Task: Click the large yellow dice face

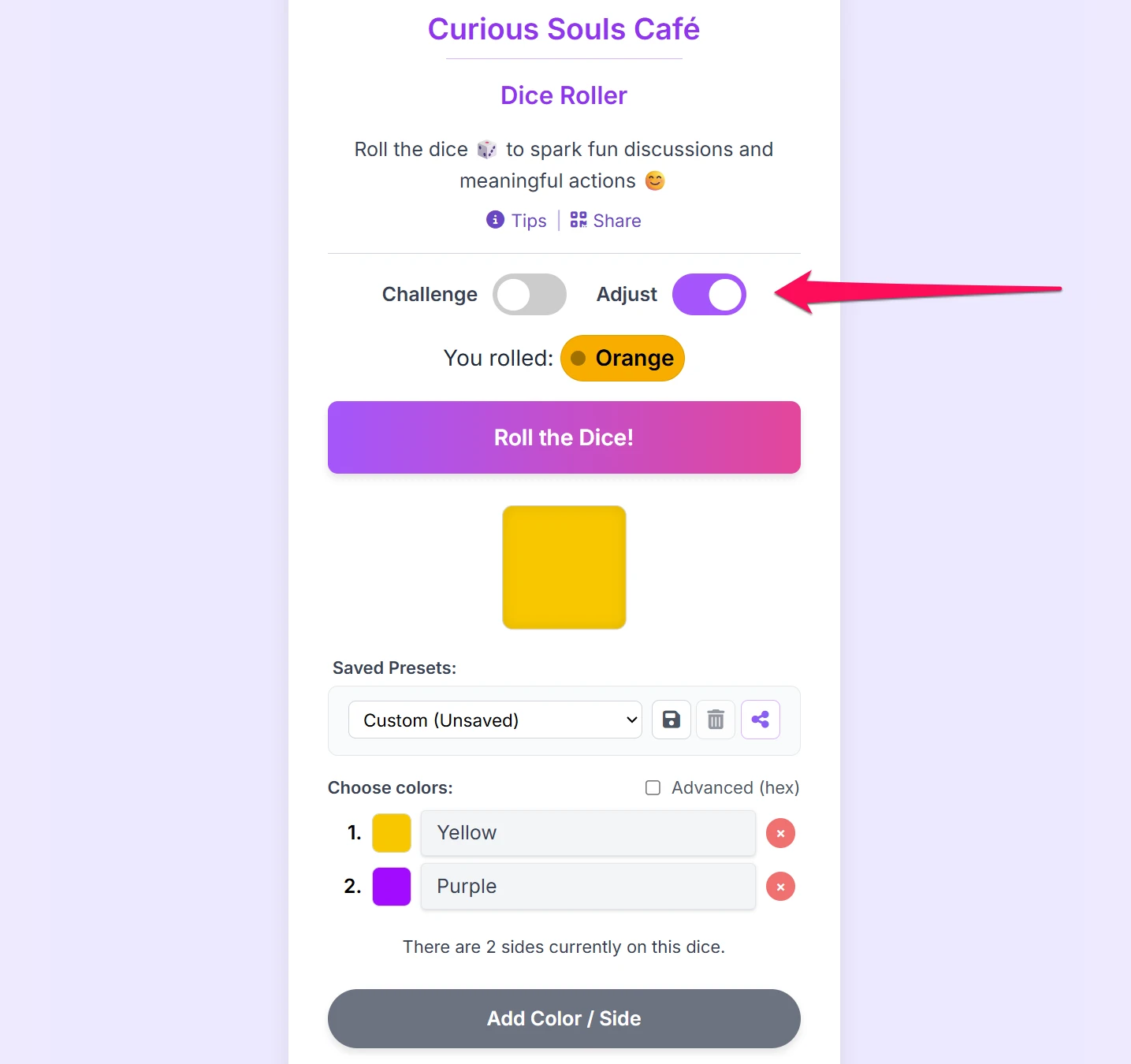Action: pyautogui.click(x=564, y=567)
